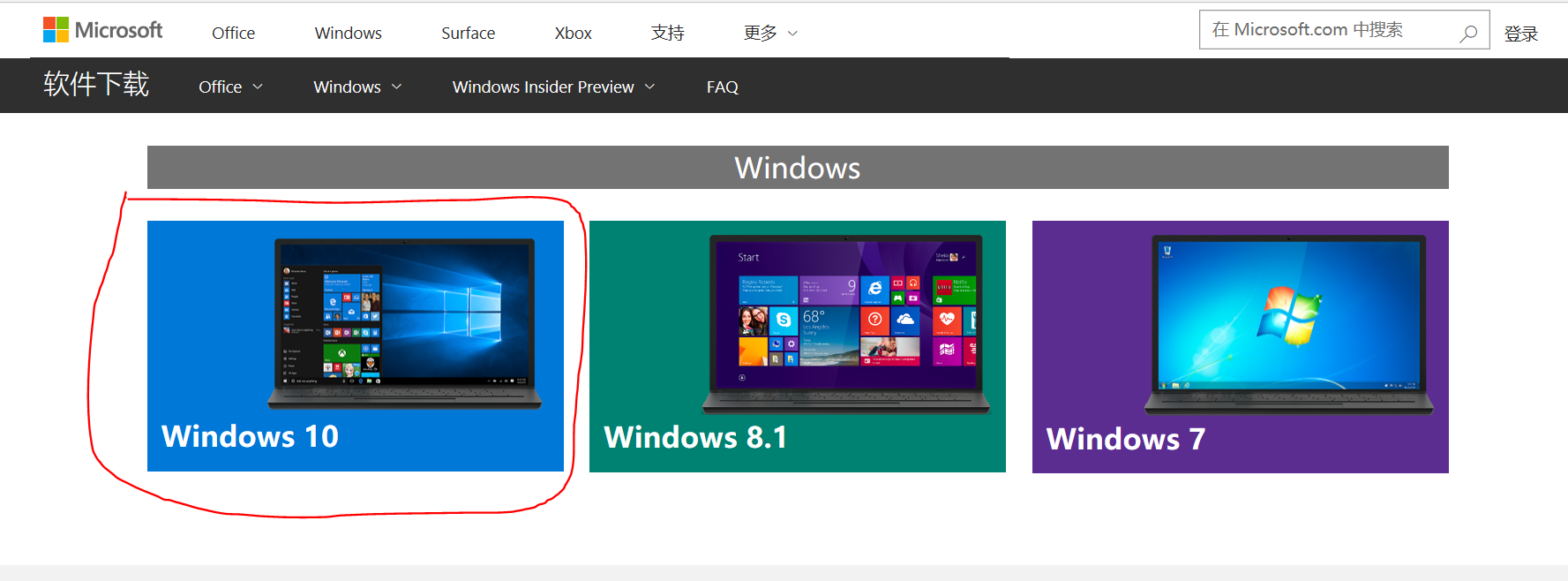Expand the Windows Insider Preview dropdown
The width and height of the screenshot is (1568, 581).
pyautogui.click(x=553, y=87)
